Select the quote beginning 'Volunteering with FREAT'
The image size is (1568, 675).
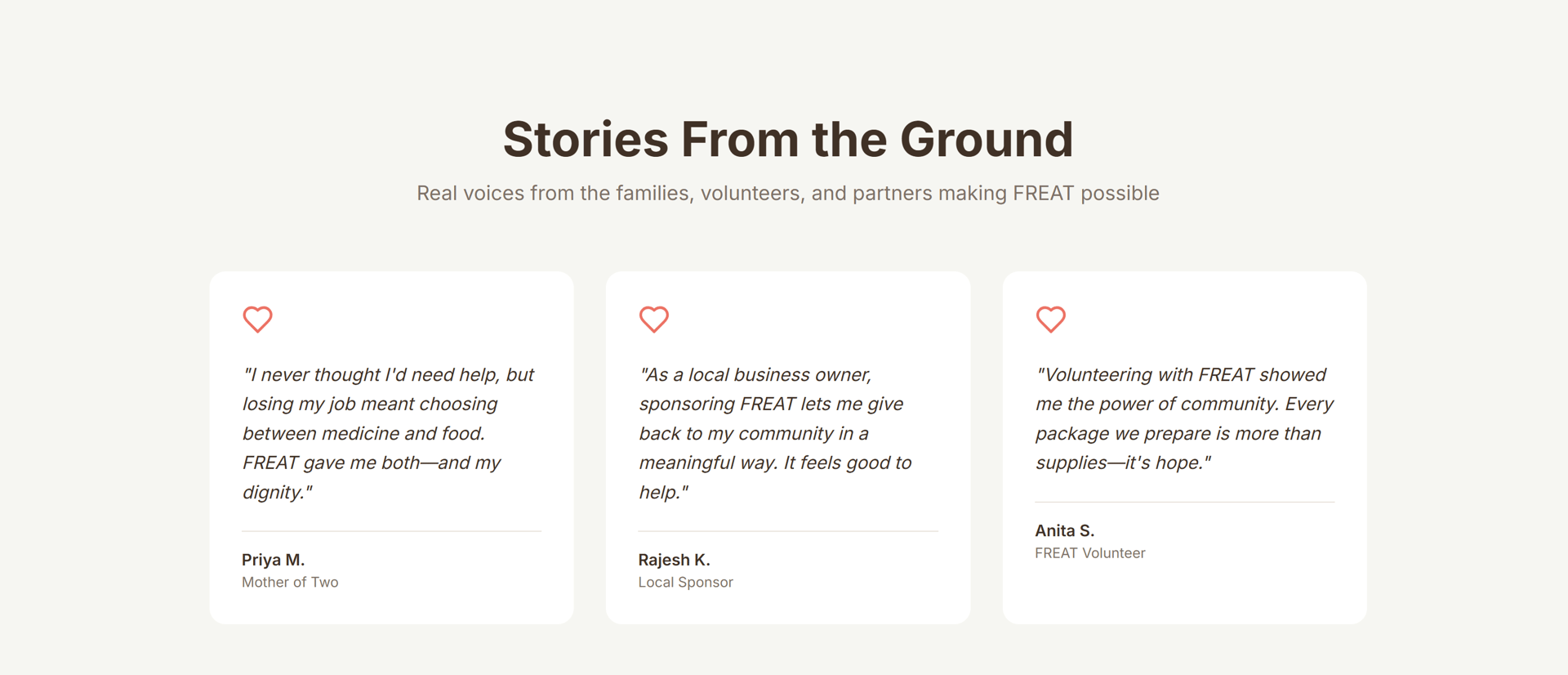coord(1183,418)
